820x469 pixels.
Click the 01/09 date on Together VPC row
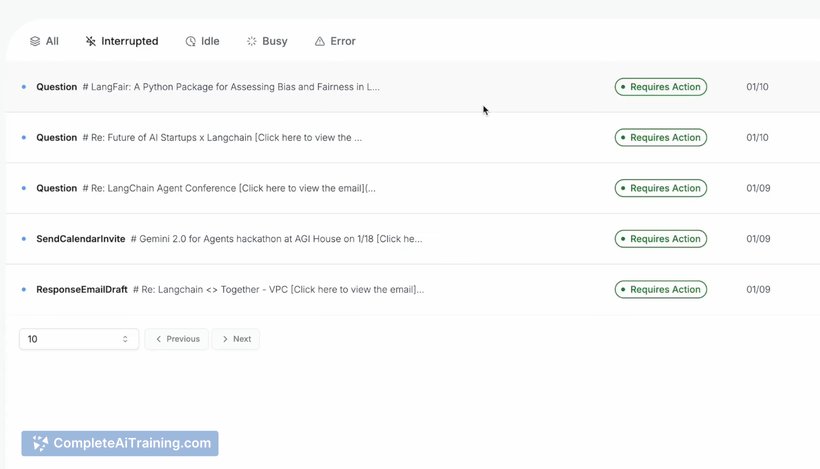pos(758,290)
